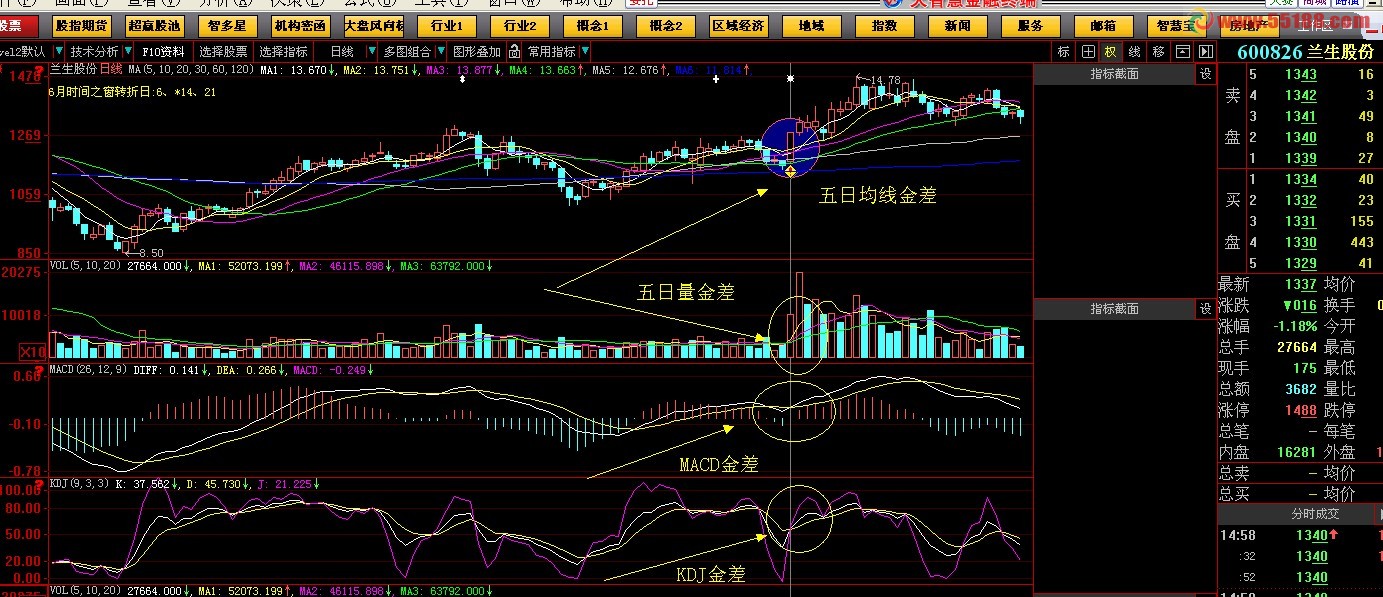This screenshot has height=597, width=1383.
Task: Open the 区域经济 category
Action: (739, 25)
